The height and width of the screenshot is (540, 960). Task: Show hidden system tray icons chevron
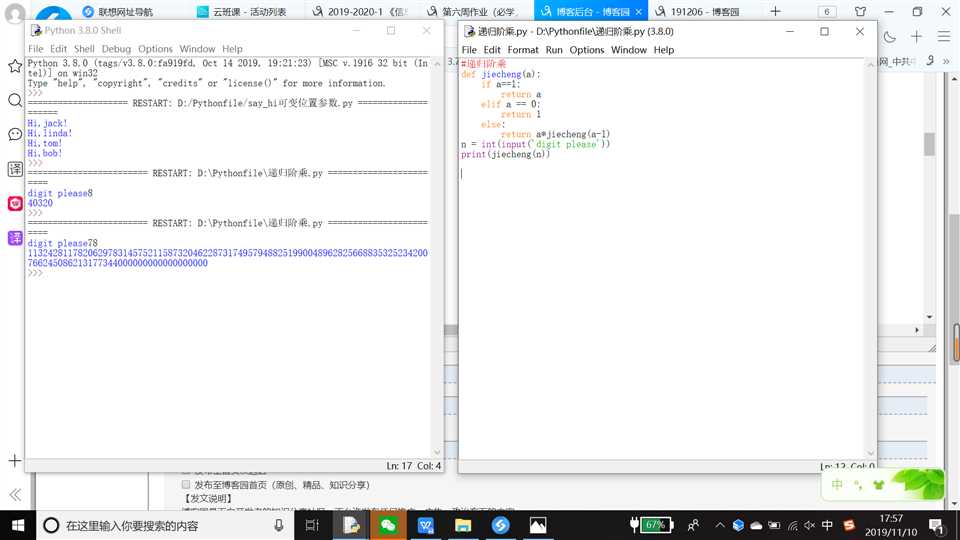(x=720, y=525)
